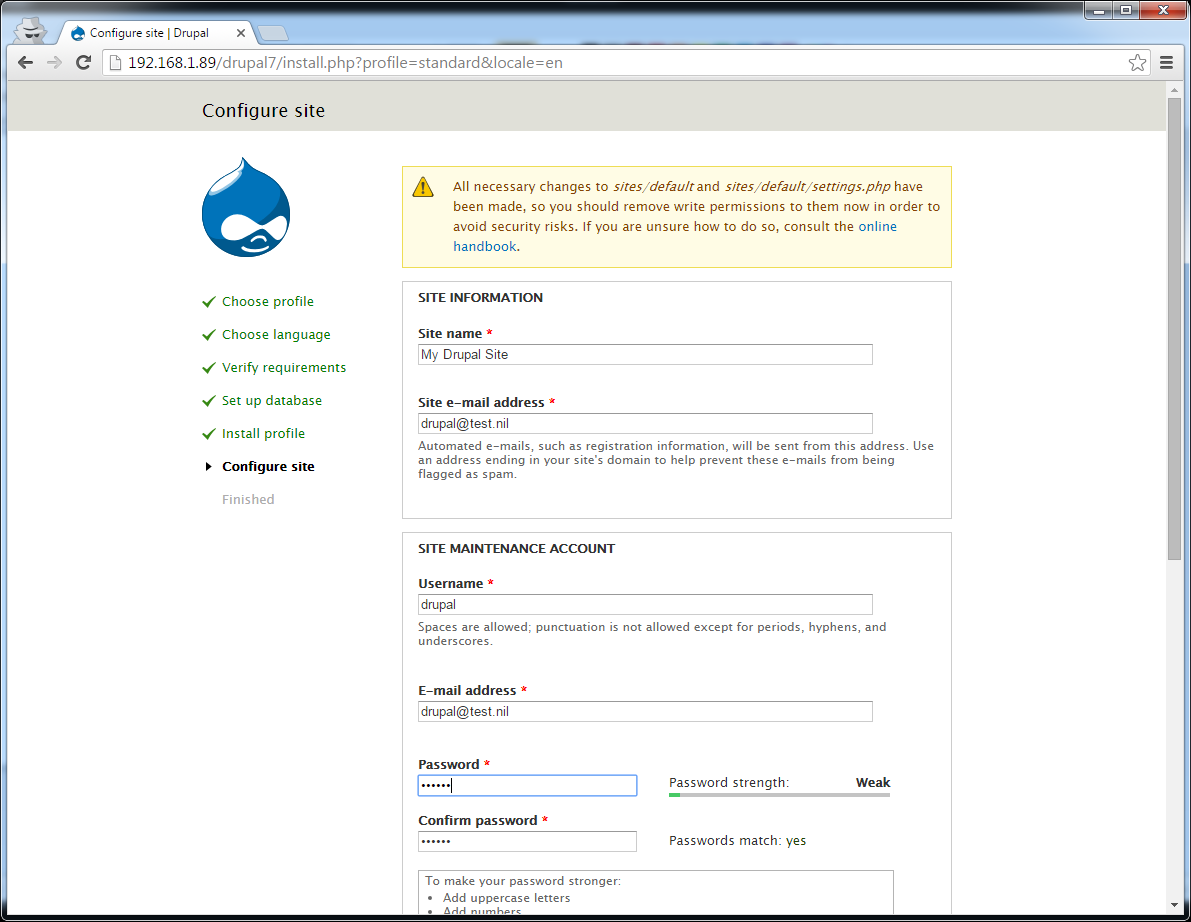Screen dimensions: 1191x922
Task: Click 'Passwords match: yes' text
Action: [x=738, y=841]
